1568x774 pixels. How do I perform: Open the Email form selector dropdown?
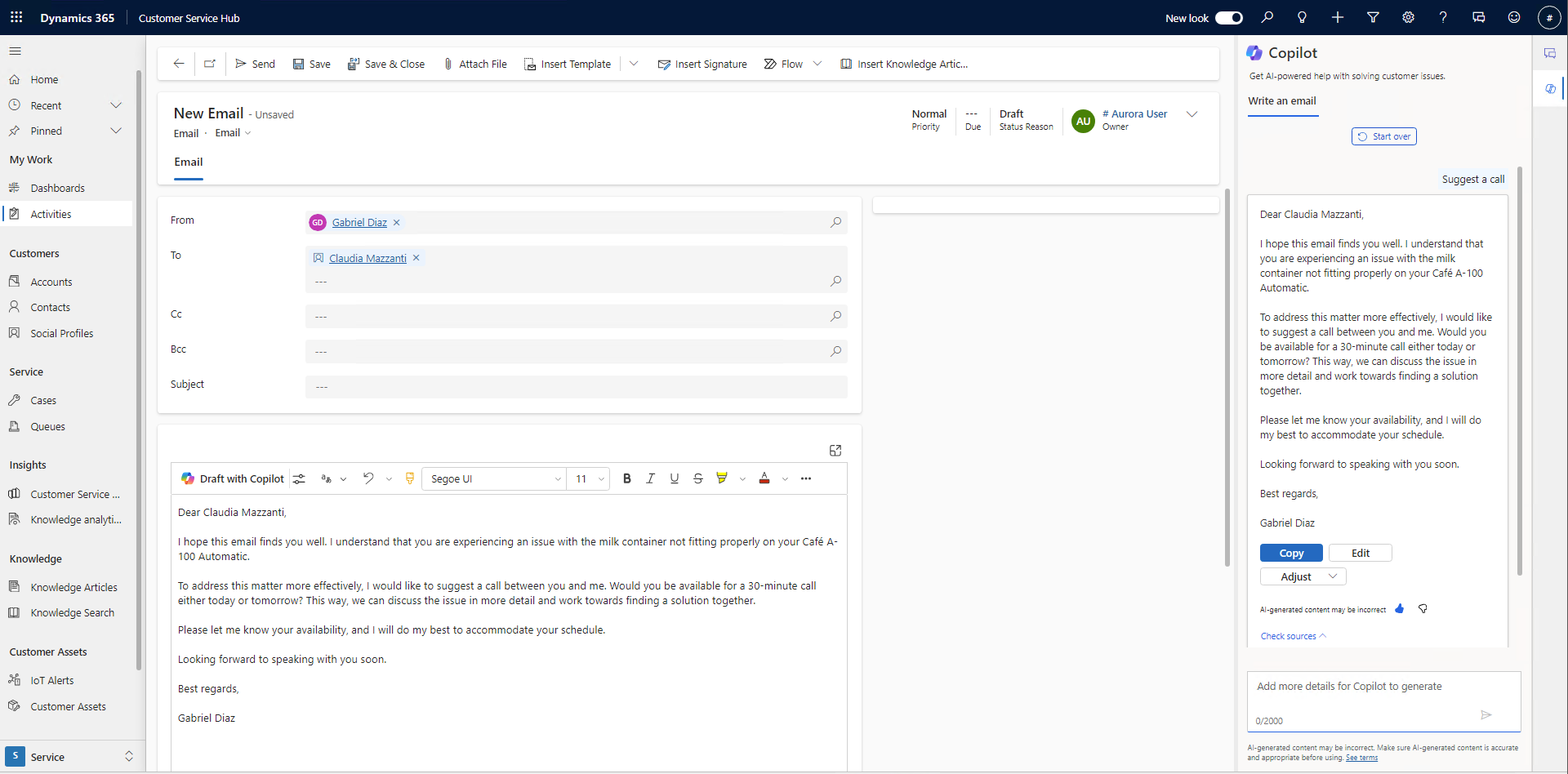coord(234,133)
